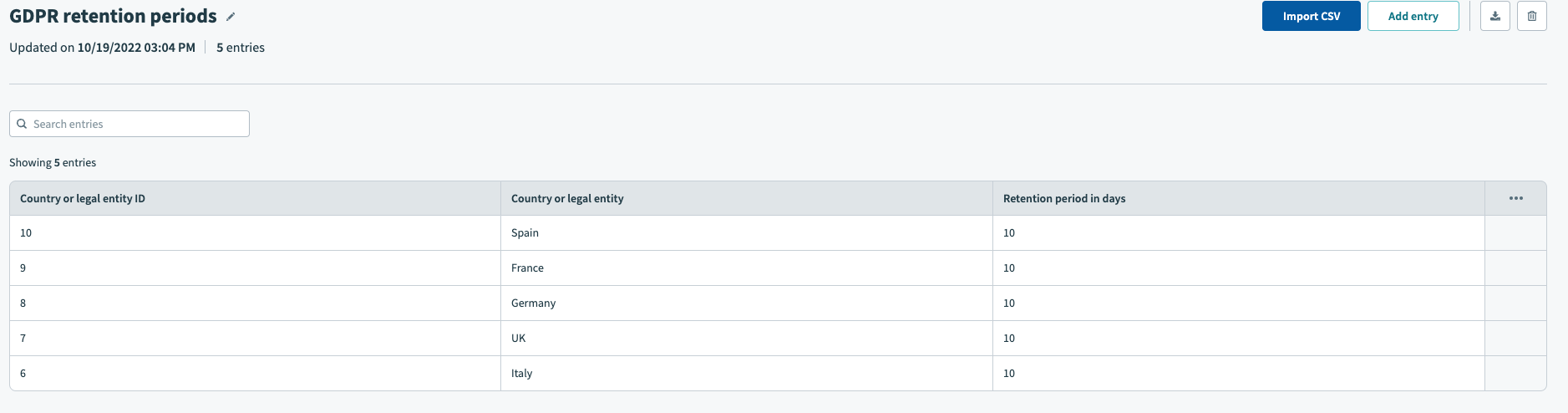The height and width of the screenshot is (413, 1568).
Task: Click the magnifier icon in search box
Action: pos(23,124)
